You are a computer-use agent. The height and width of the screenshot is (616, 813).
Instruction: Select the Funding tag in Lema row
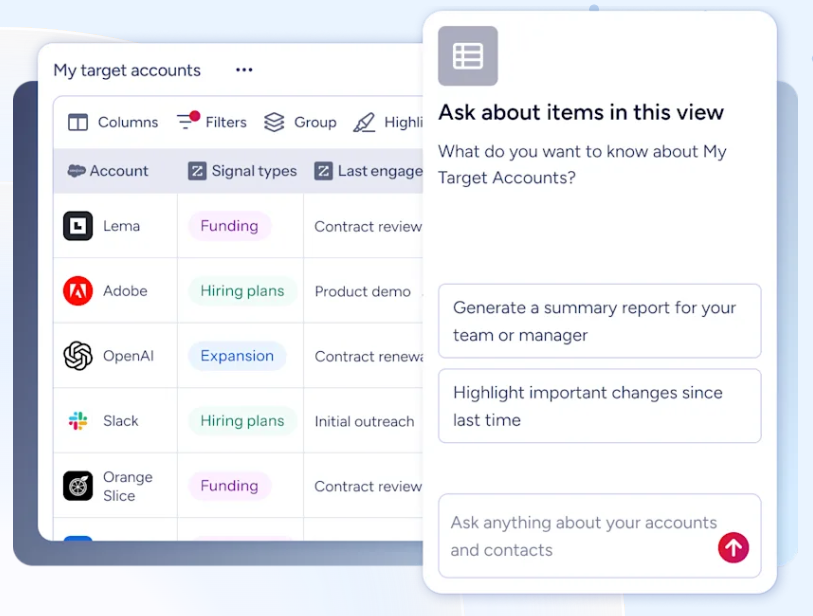pyautogui.click(x=229, y=226)
